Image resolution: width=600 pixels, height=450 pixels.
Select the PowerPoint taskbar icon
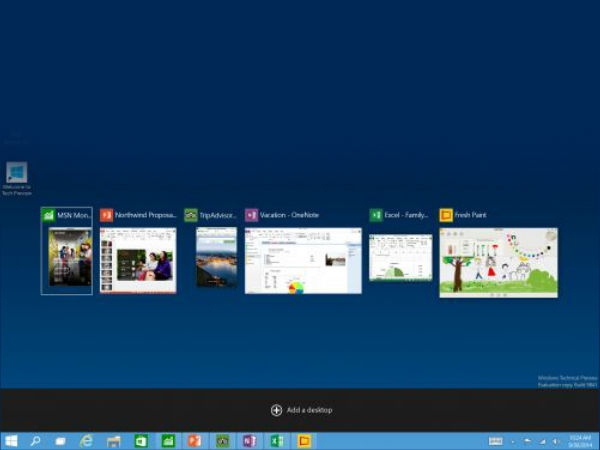coord(195,441)
